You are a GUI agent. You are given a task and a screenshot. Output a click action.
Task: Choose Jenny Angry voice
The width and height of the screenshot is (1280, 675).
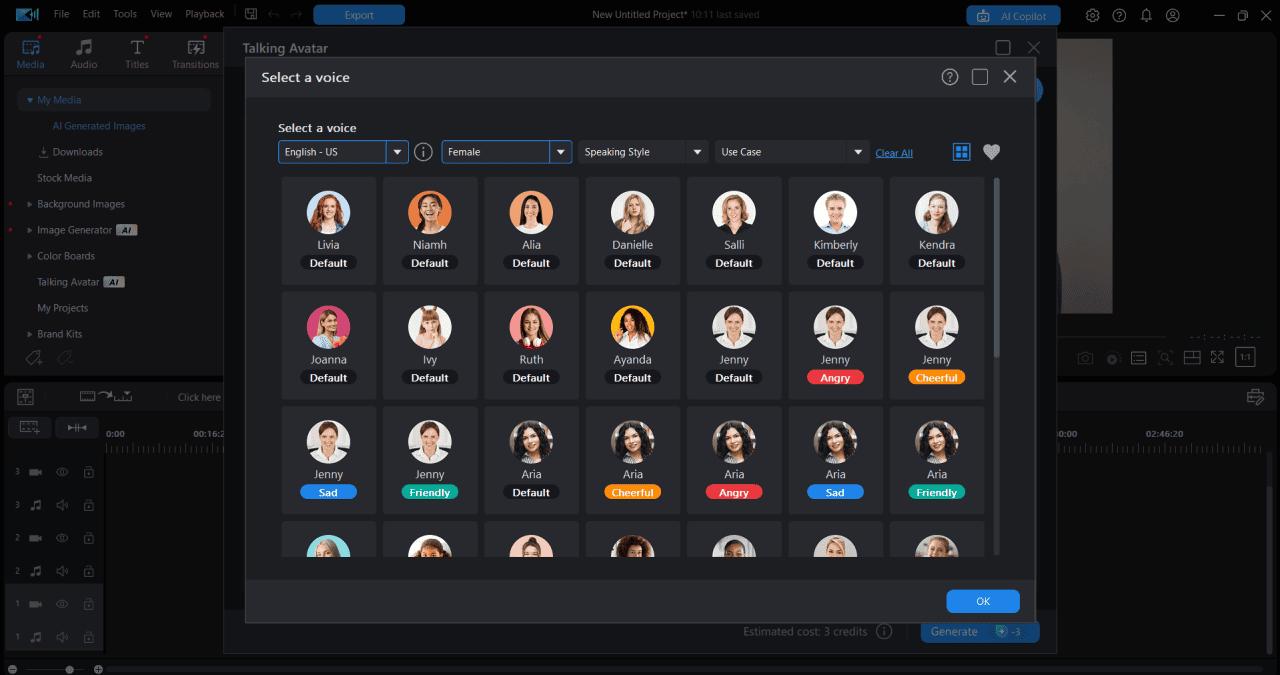click(835, 345)
